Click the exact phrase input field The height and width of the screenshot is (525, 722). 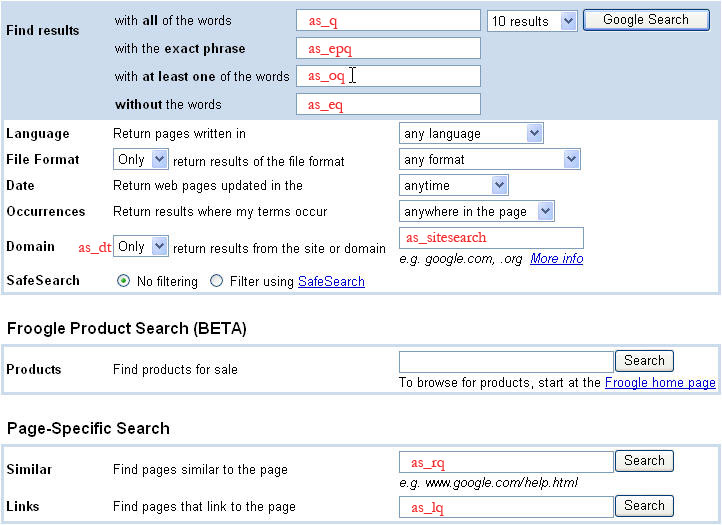[388, 48]
